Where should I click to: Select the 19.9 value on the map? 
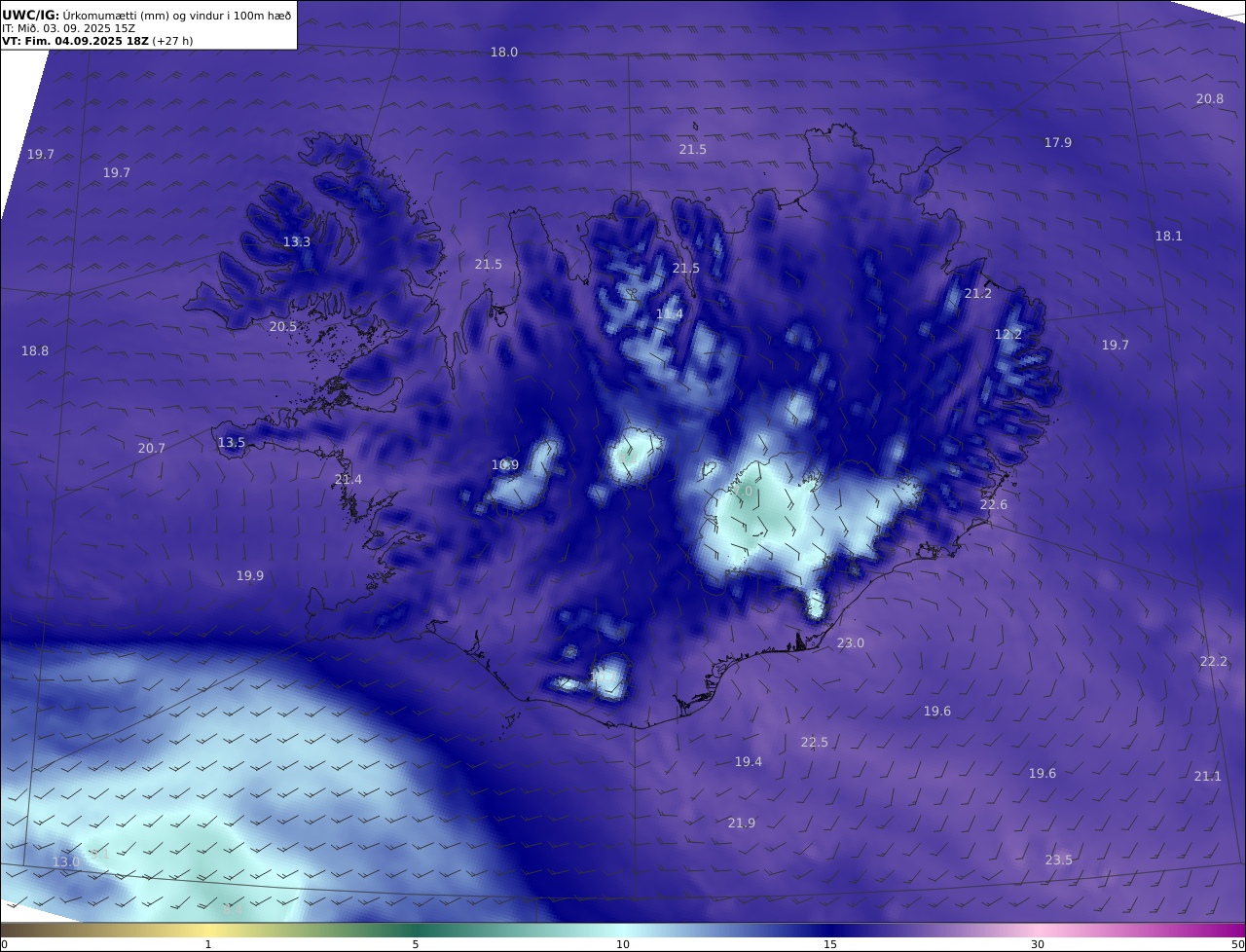pyautogui.click(x=250, y=576)
